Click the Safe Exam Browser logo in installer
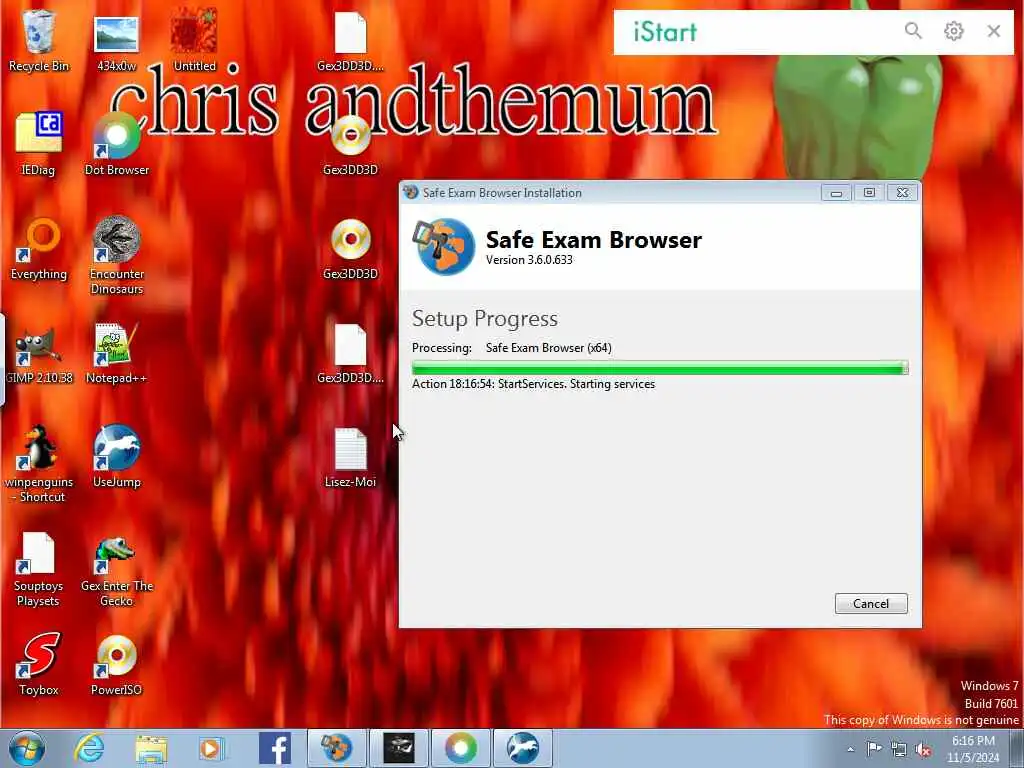This screenshot has height=768, width=1024. pos(444,246)
